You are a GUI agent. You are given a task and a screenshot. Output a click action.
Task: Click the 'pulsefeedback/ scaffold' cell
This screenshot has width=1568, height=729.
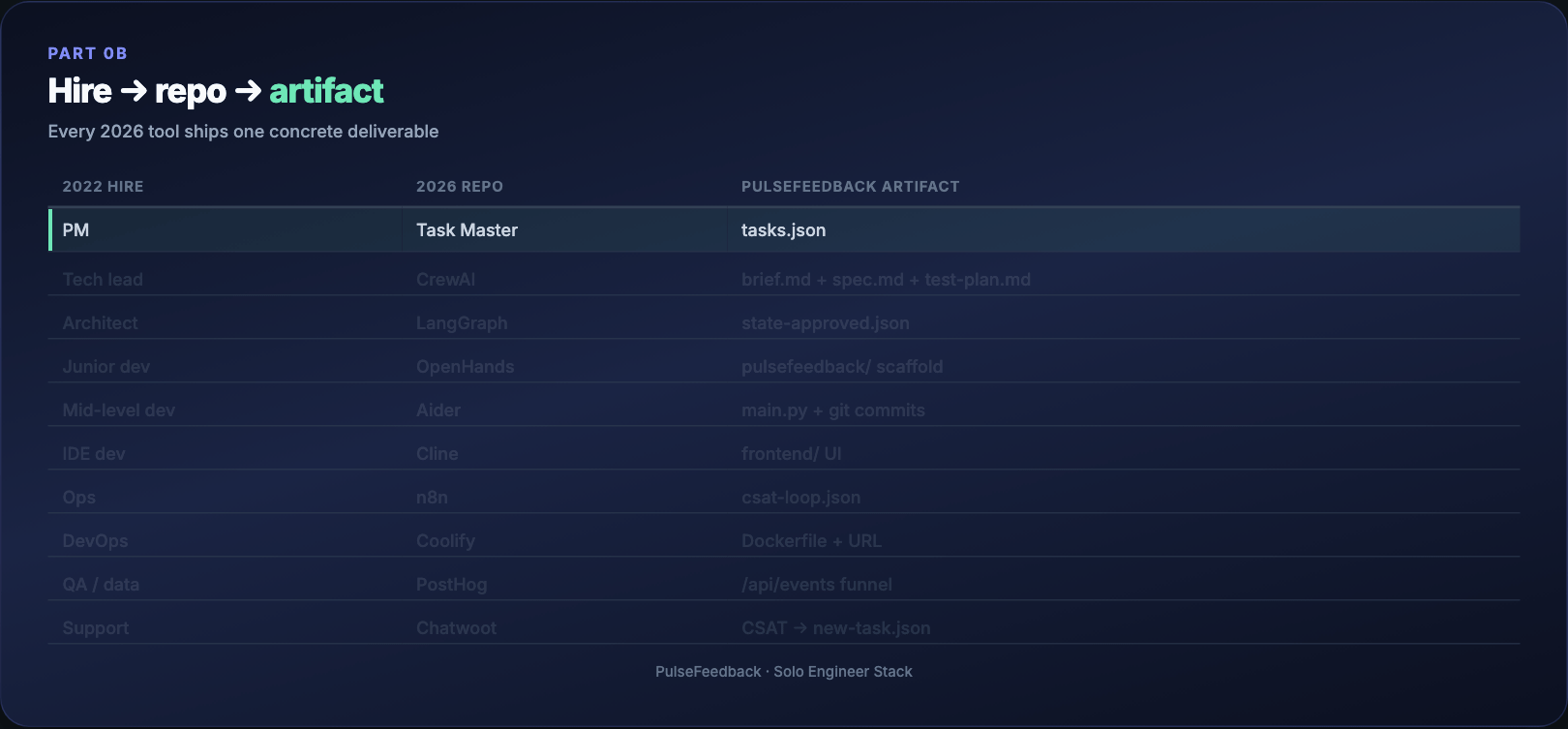[842, 367]
